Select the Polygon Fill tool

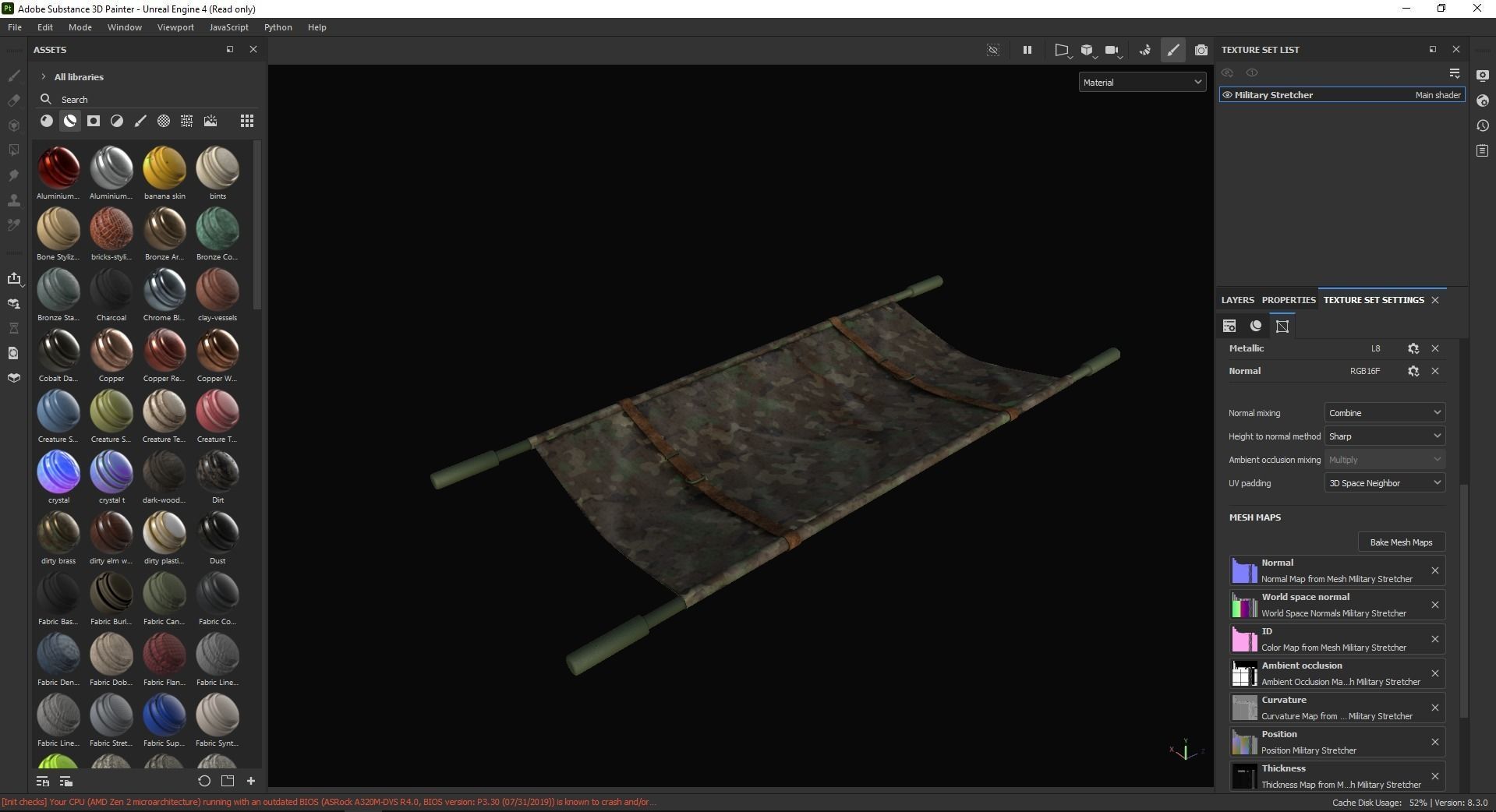click(13, 150)
